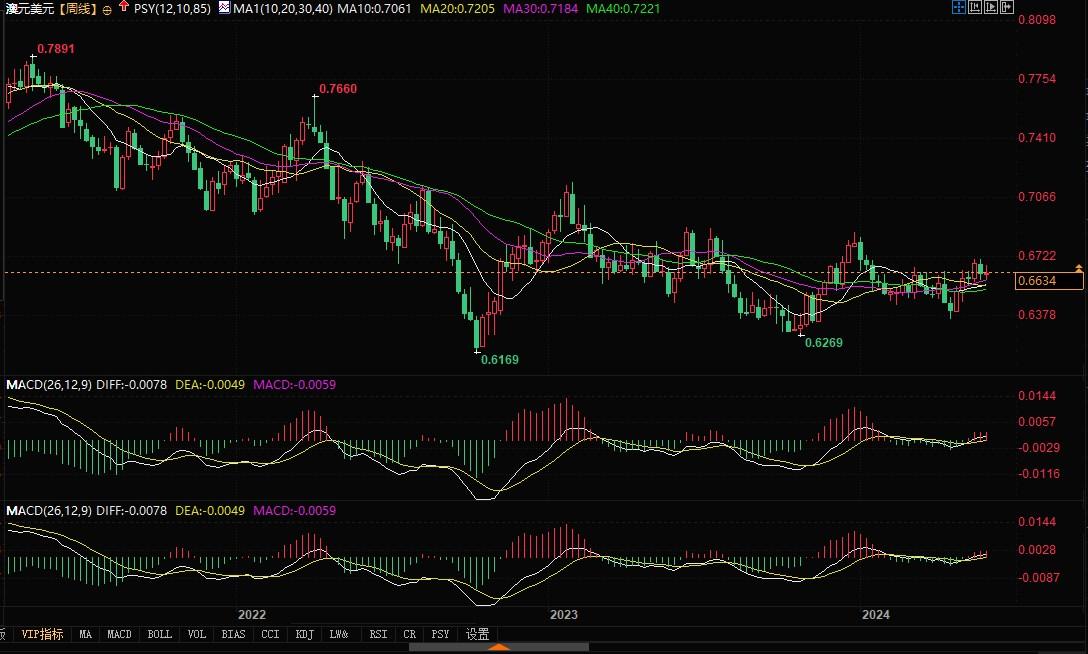Click the orange arrow at current price line
This screenshot has height=654, width=1088.
tap(1078, 268)
